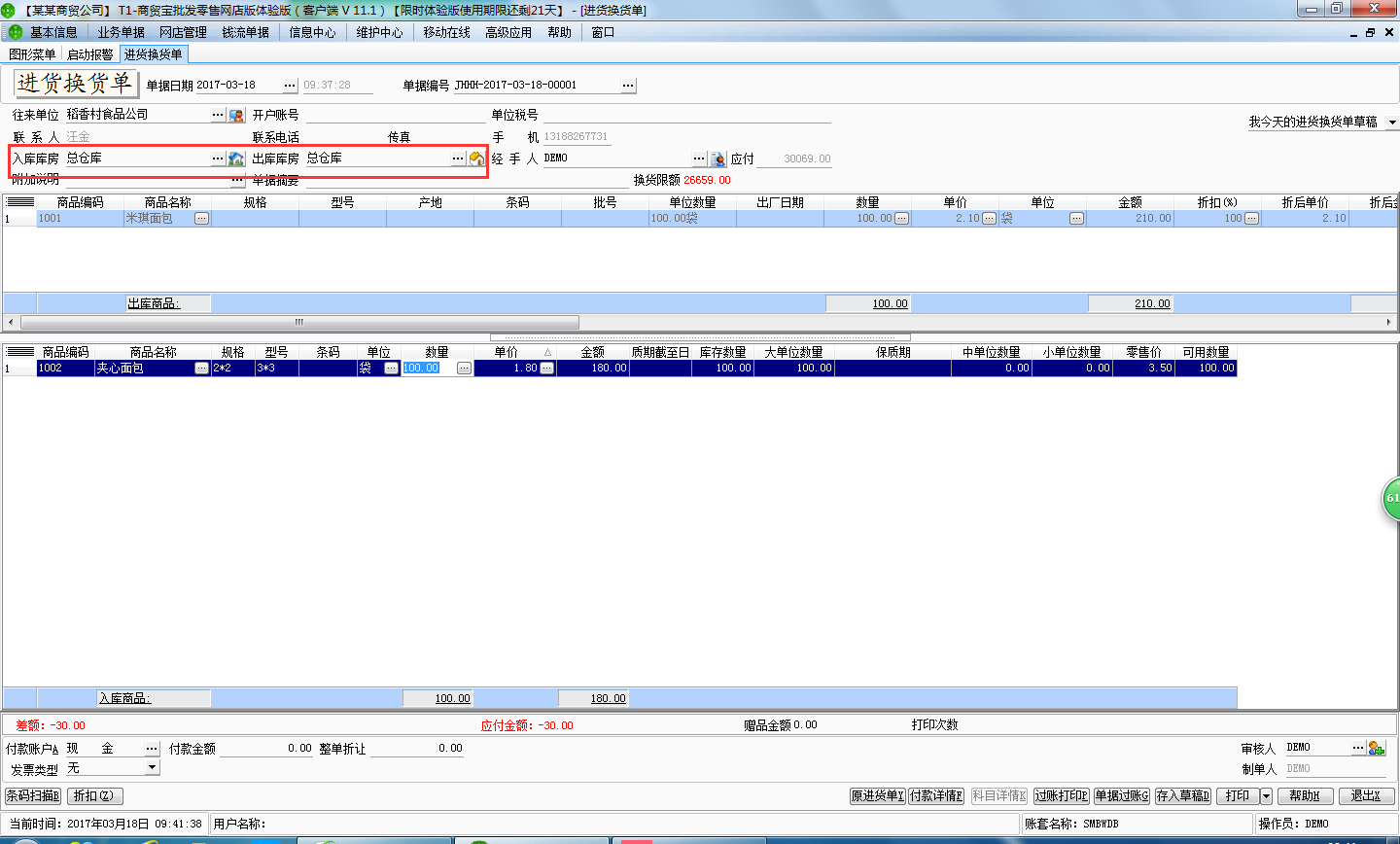Switch to the 图形菜单 tab
The image size is (1400, 844).
pyautogui.click(x=32, y=54)
